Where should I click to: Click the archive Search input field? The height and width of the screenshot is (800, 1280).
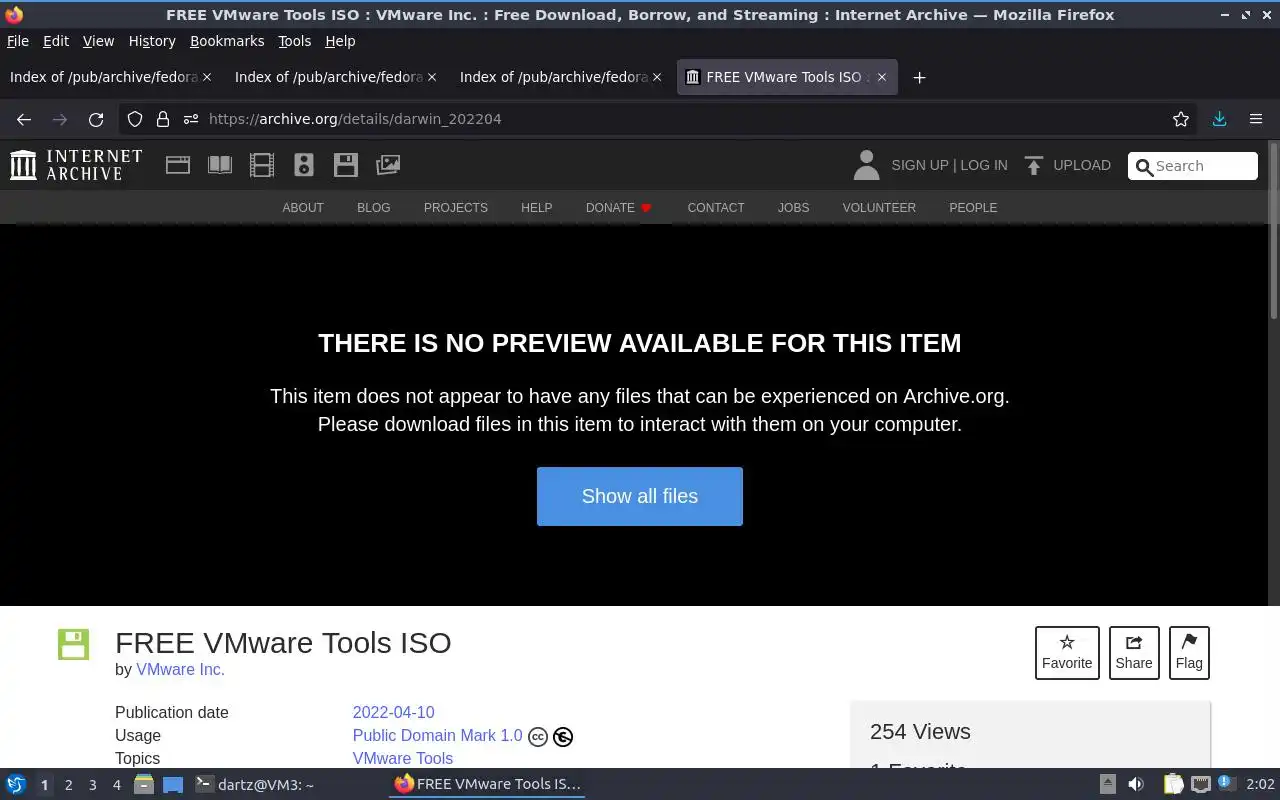[1193, 166]
